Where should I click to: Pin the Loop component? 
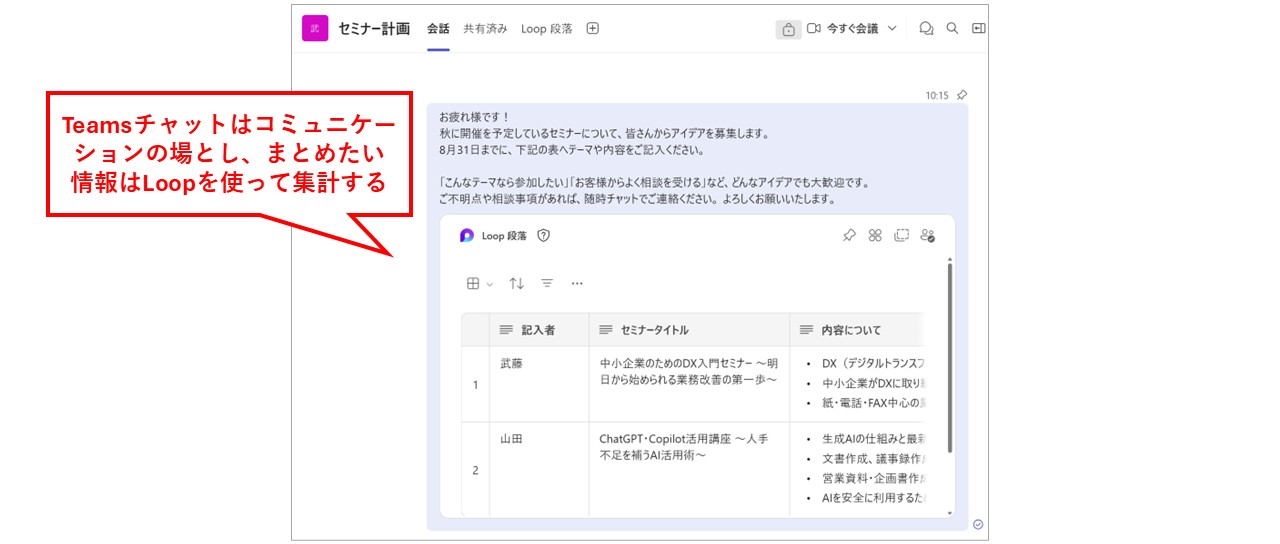849,236
